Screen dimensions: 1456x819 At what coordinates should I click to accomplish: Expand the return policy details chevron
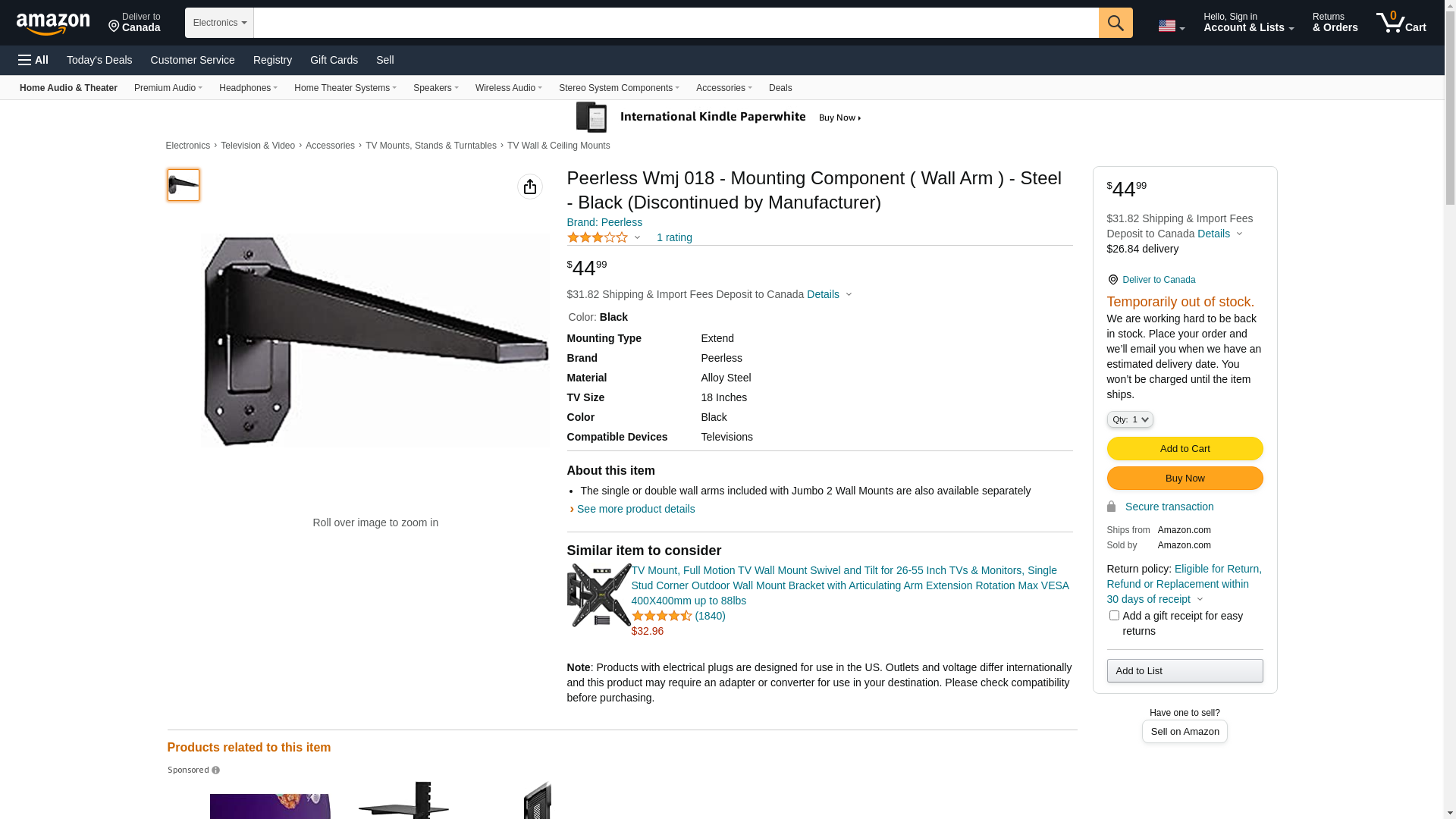1200,599
